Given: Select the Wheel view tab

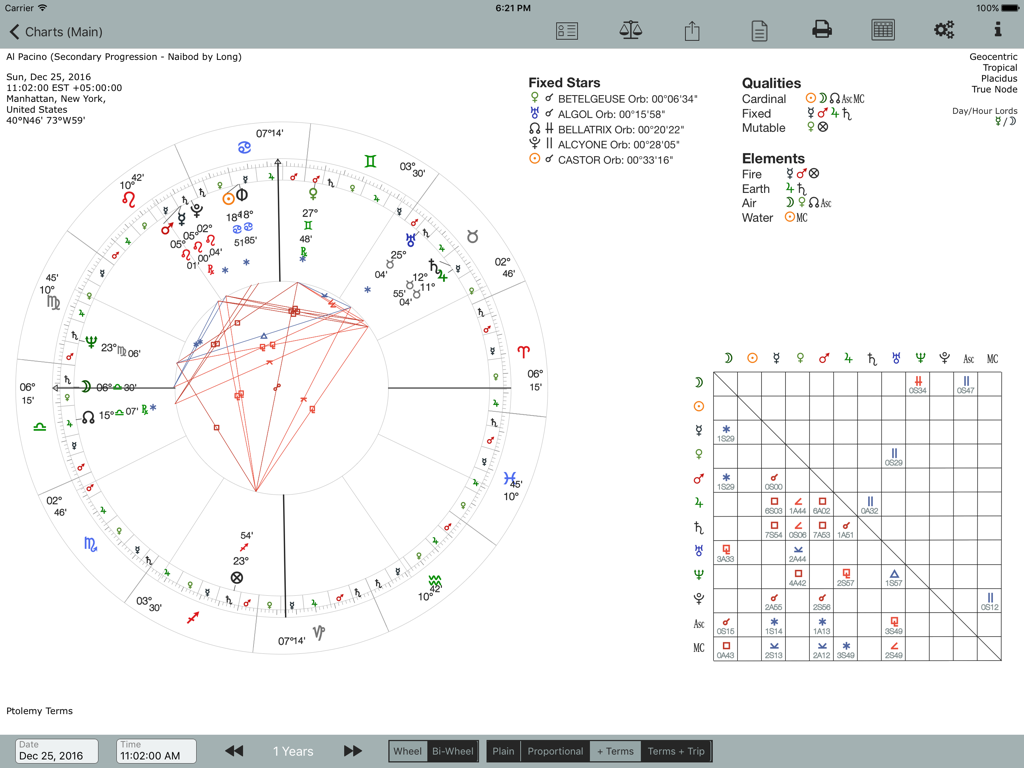Looking at the screenshot, I should [x=407, y=751].
